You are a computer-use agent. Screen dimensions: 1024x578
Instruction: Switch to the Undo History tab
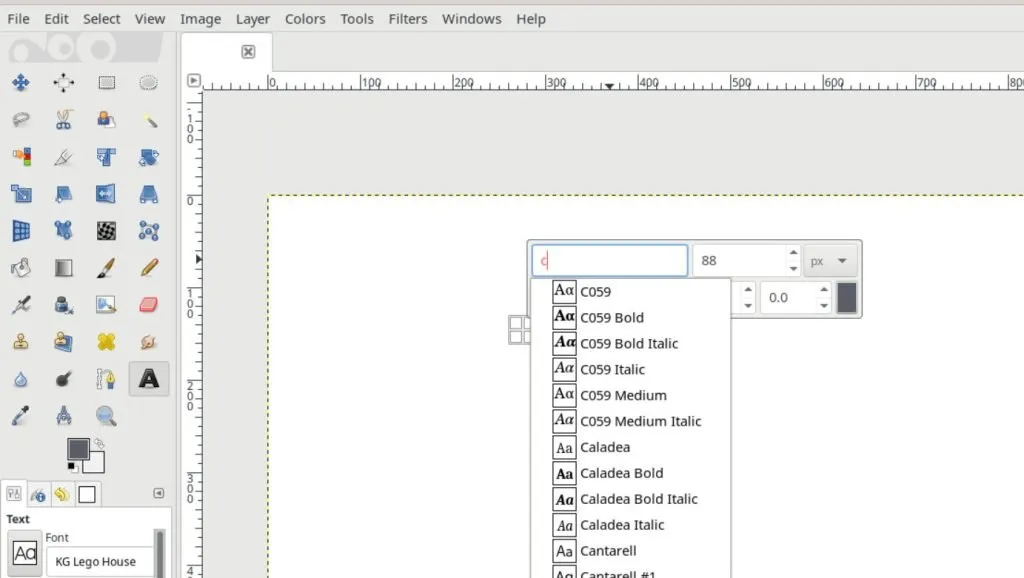[x=62, y=494]
